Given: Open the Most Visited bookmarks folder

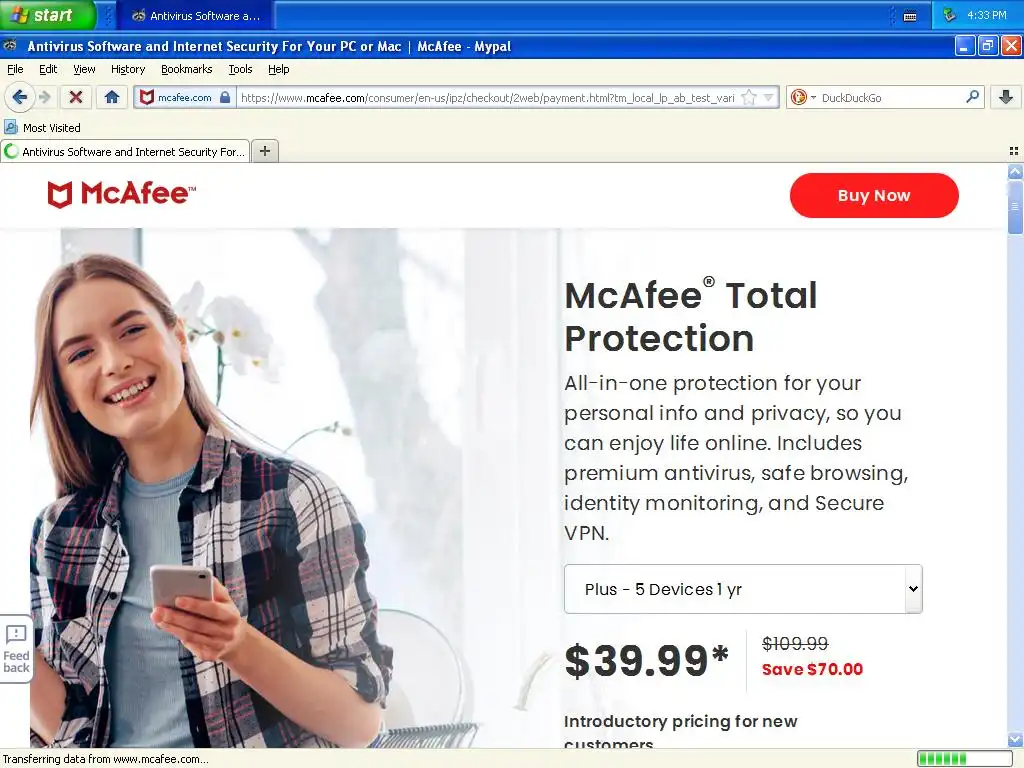Looking at the screenshot, I should coord(43,127).
